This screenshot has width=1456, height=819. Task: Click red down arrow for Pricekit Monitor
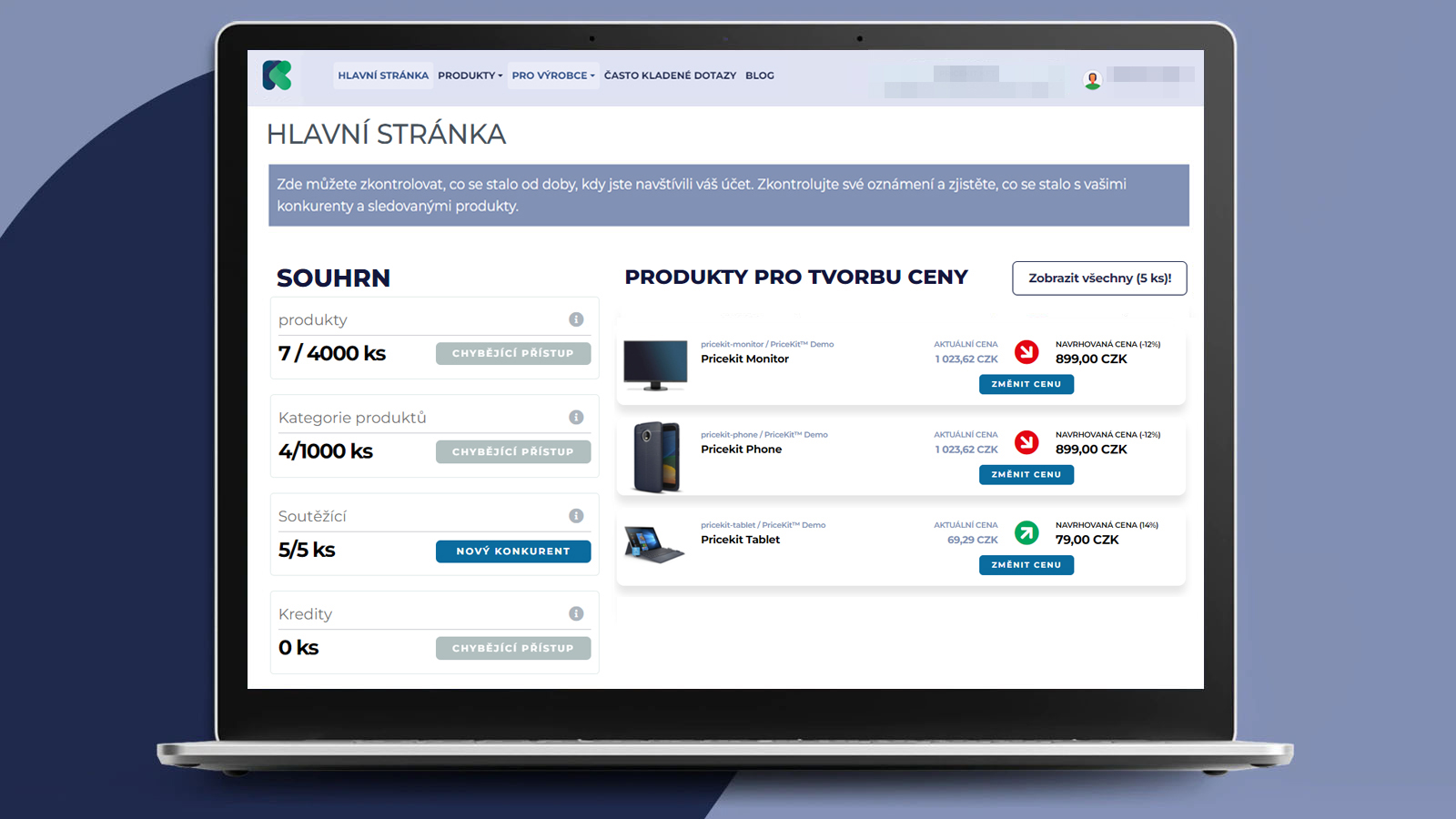click(x=1026, y=351)
